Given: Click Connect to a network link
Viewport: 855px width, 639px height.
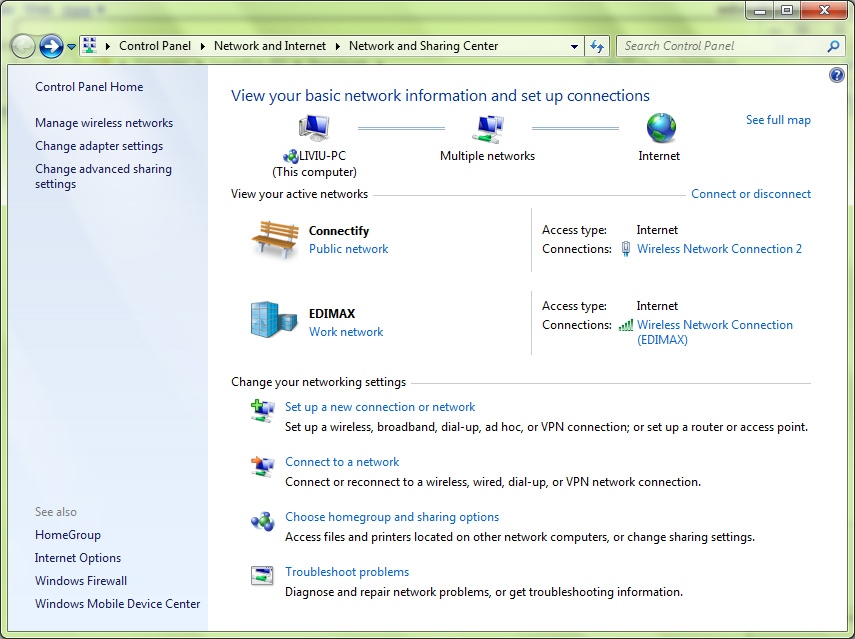Looking at the screenshot, I should (x=342, y=462).
